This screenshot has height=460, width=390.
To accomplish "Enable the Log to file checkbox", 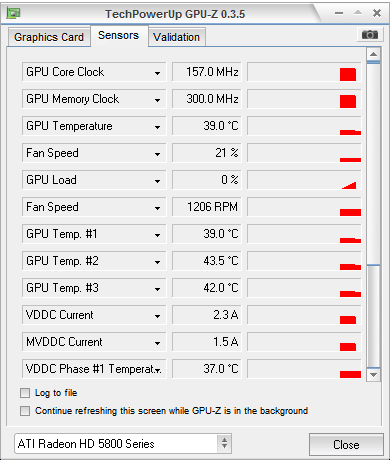I will (x=25, y=393).
